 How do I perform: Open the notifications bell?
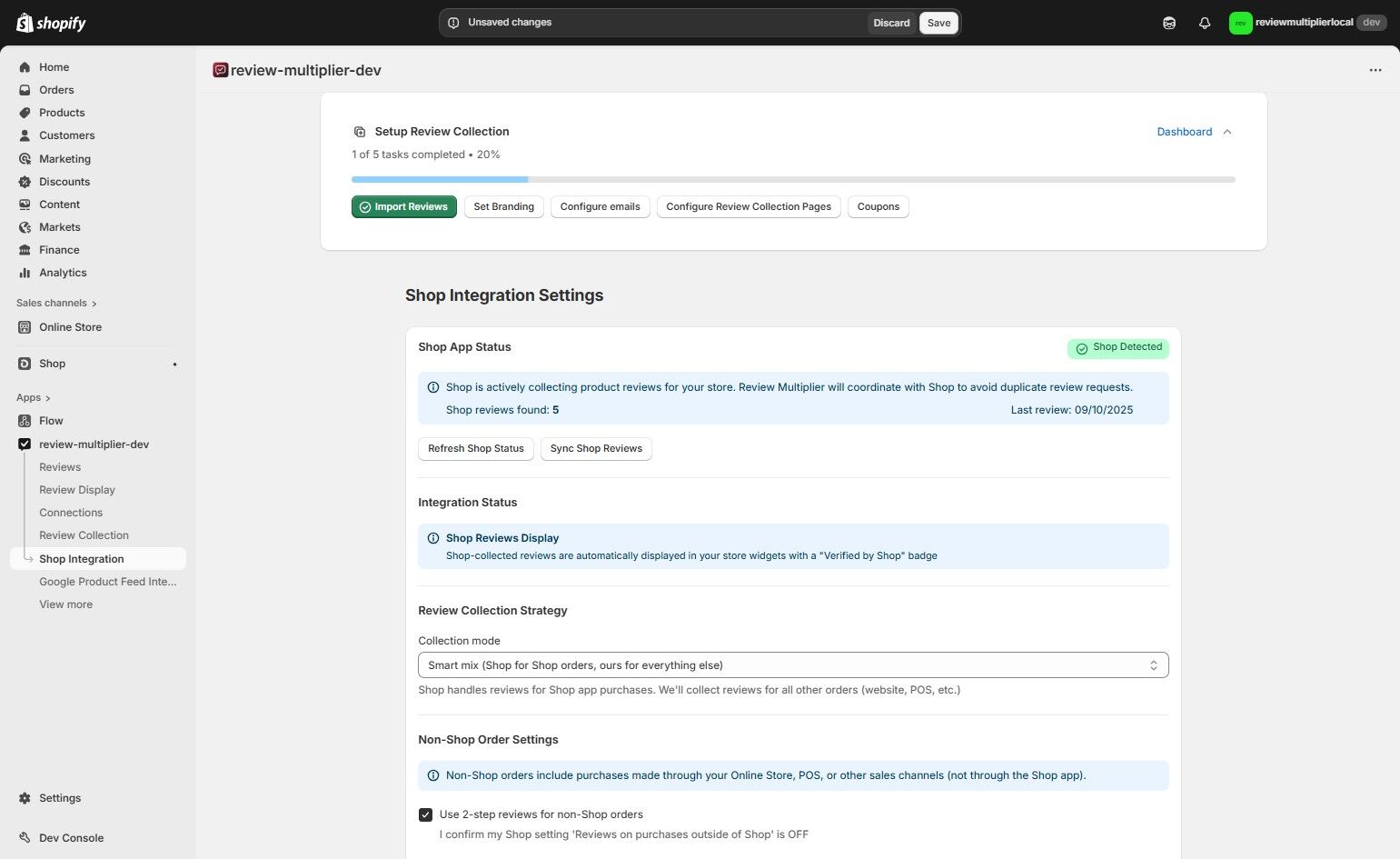[1205, 23]
